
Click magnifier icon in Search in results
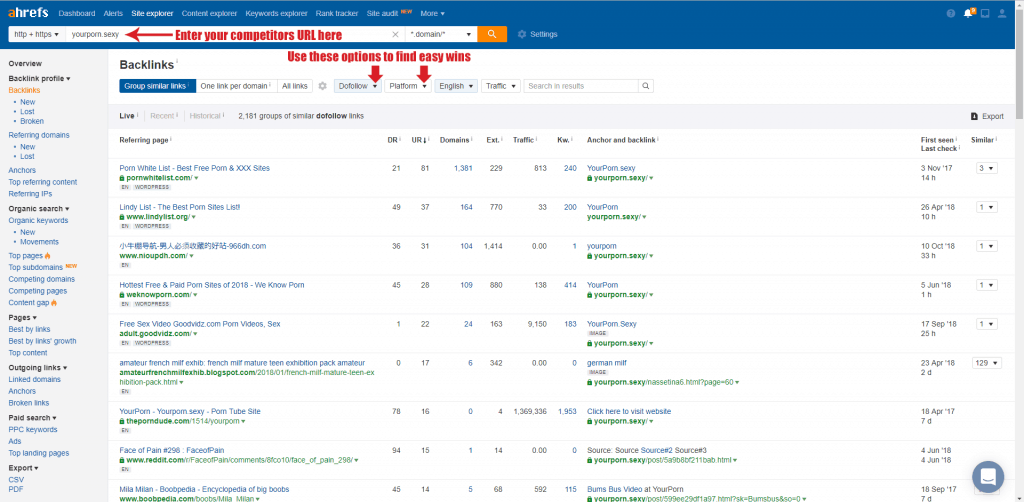tap(645, 86)
